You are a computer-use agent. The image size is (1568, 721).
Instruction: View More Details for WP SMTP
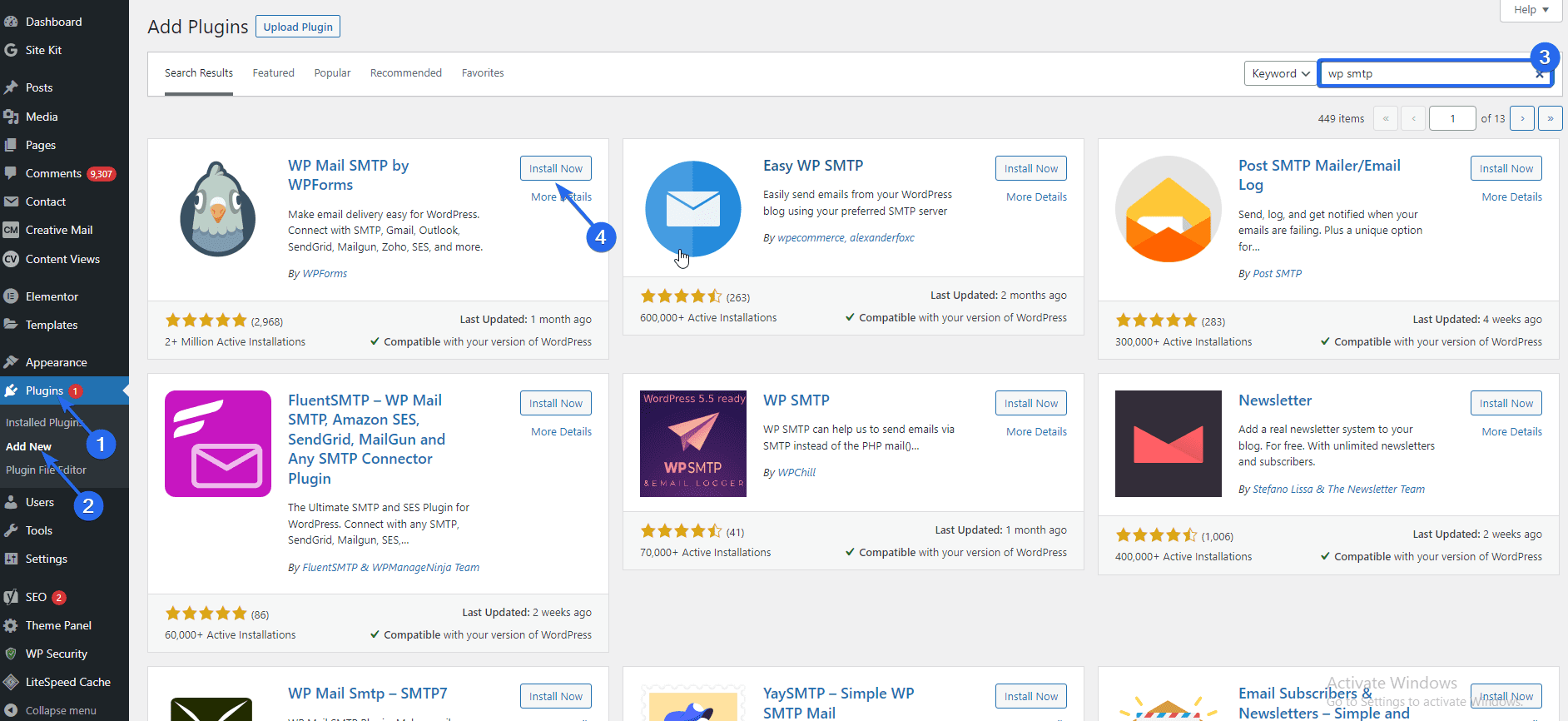pos(1036,432)
